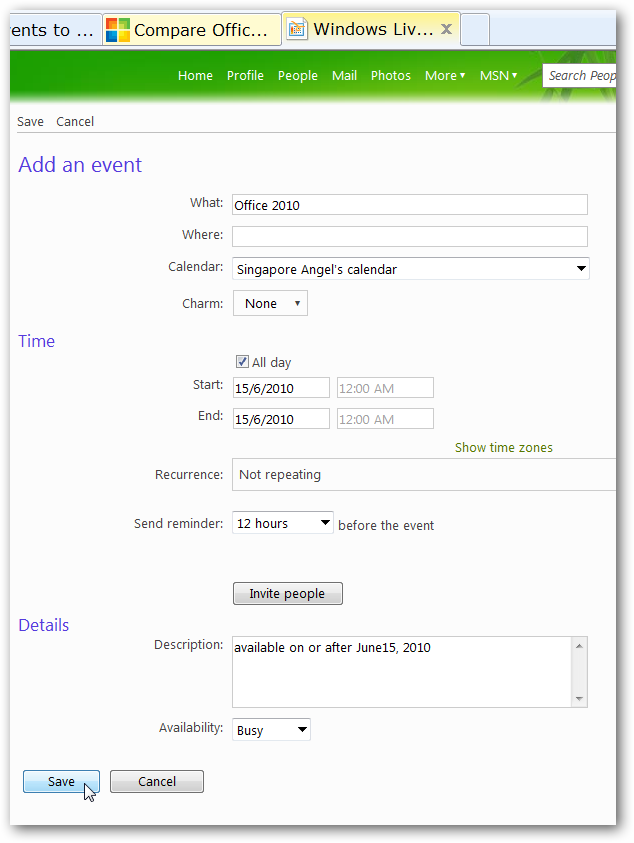Open the Send reminder 12 hours dropdown
This screenshot has width=634, height=843.
click(x=283, y=523)
